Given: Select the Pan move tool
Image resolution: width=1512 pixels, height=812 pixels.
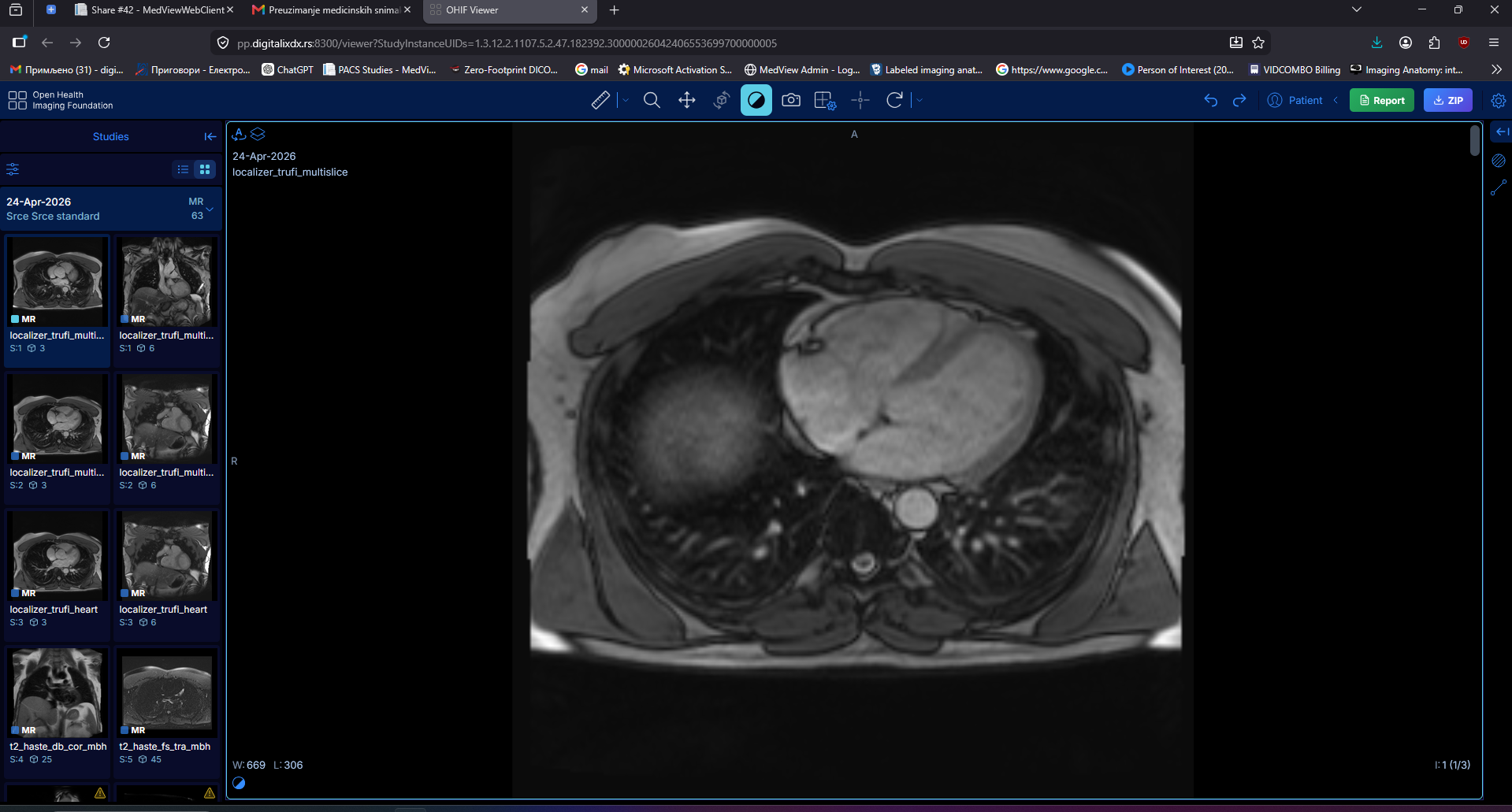Looking at the screenshot, I should (x=687, y=100).
